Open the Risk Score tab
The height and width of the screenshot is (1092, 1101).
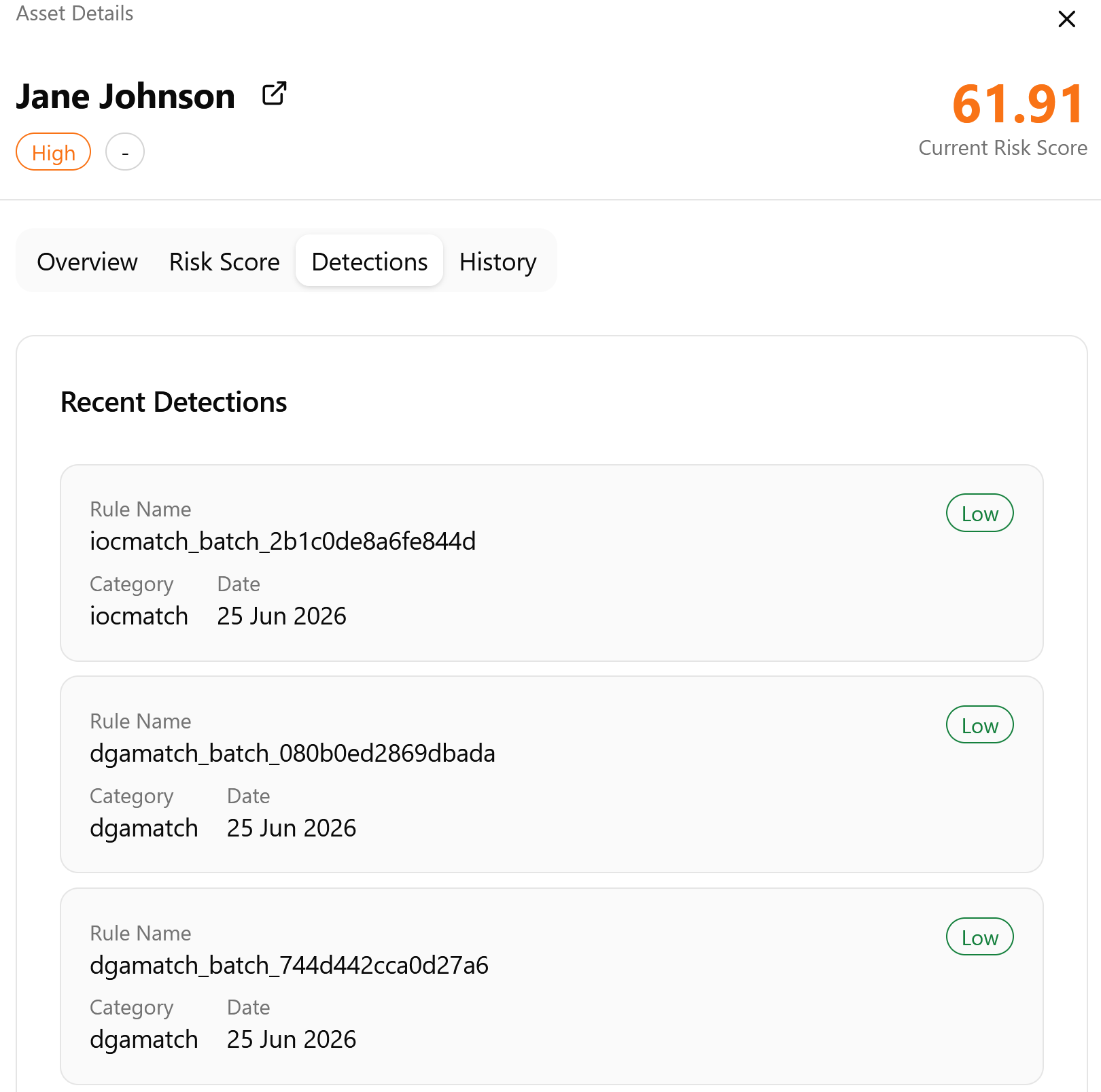click(x=224, y=262)
